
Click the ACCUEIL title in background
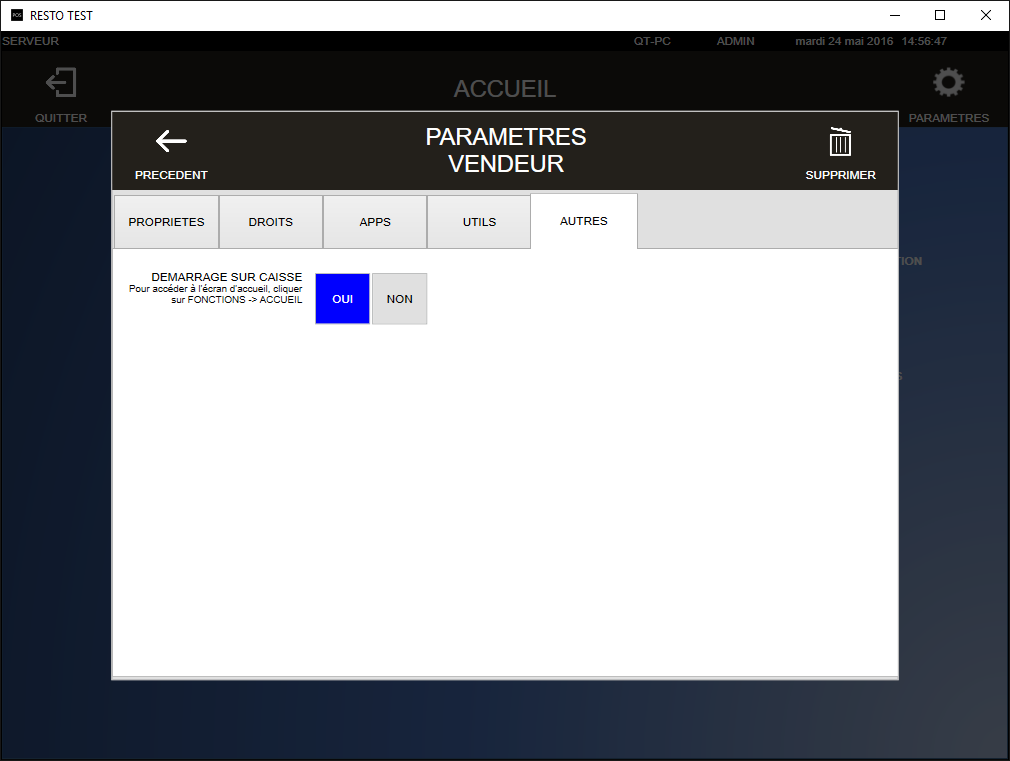504,89
